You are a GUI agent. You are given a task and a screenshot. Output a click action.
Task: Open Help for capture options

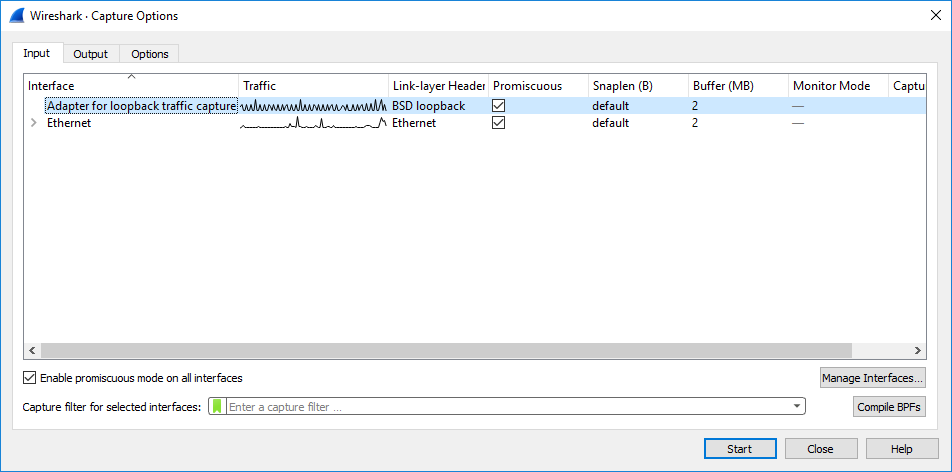tap(901, 449)
